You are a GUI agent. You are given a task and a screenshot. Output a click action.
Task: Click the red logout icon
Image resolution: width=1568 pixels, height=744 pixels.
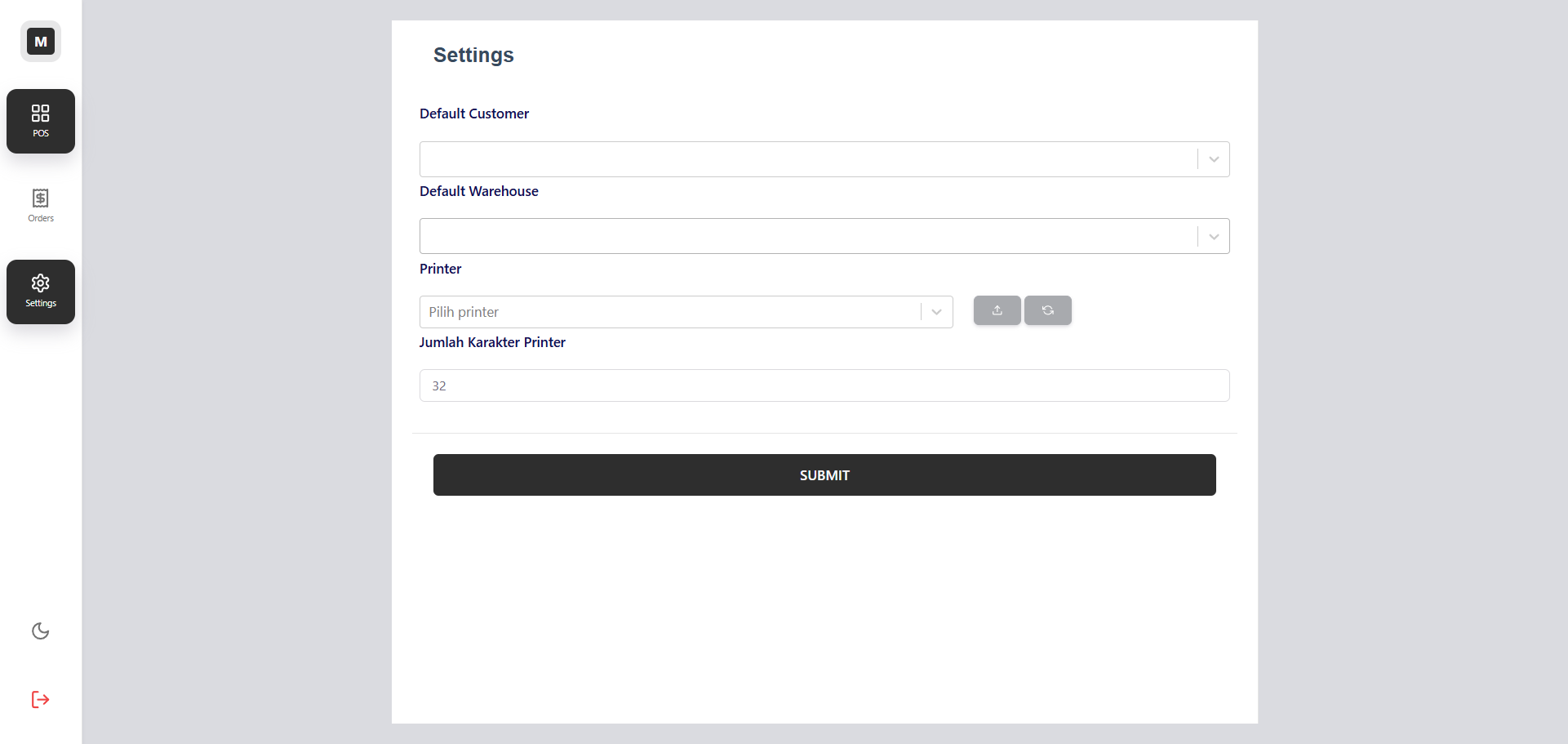[41, 699]
